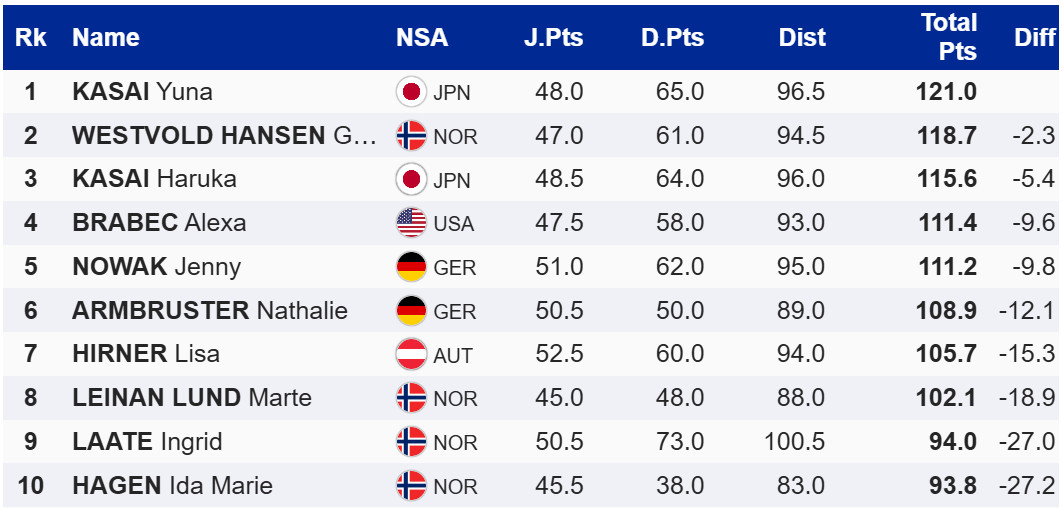
Task: Click the Austria flag icon for HIRNER
Action: point(411,354)
